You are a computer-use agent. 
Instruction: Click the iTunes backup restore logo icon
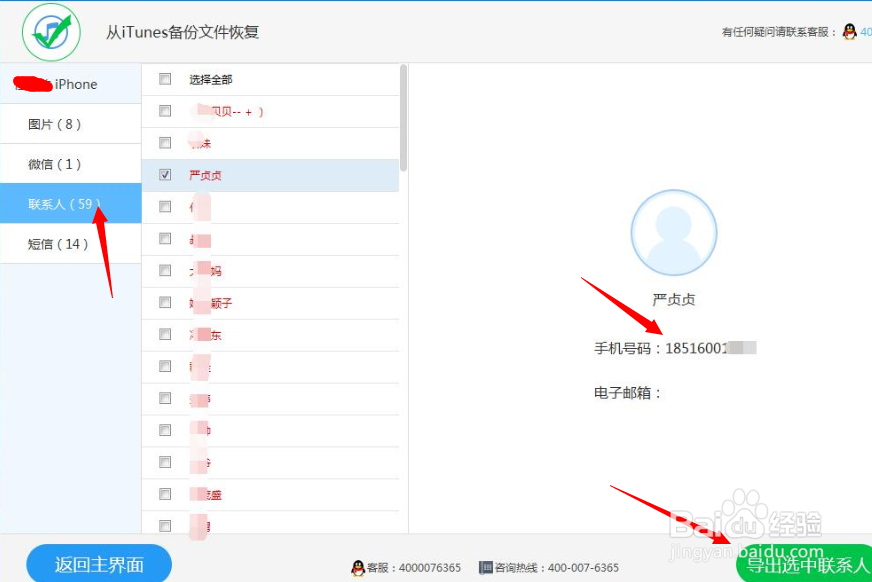coord(51,33)
